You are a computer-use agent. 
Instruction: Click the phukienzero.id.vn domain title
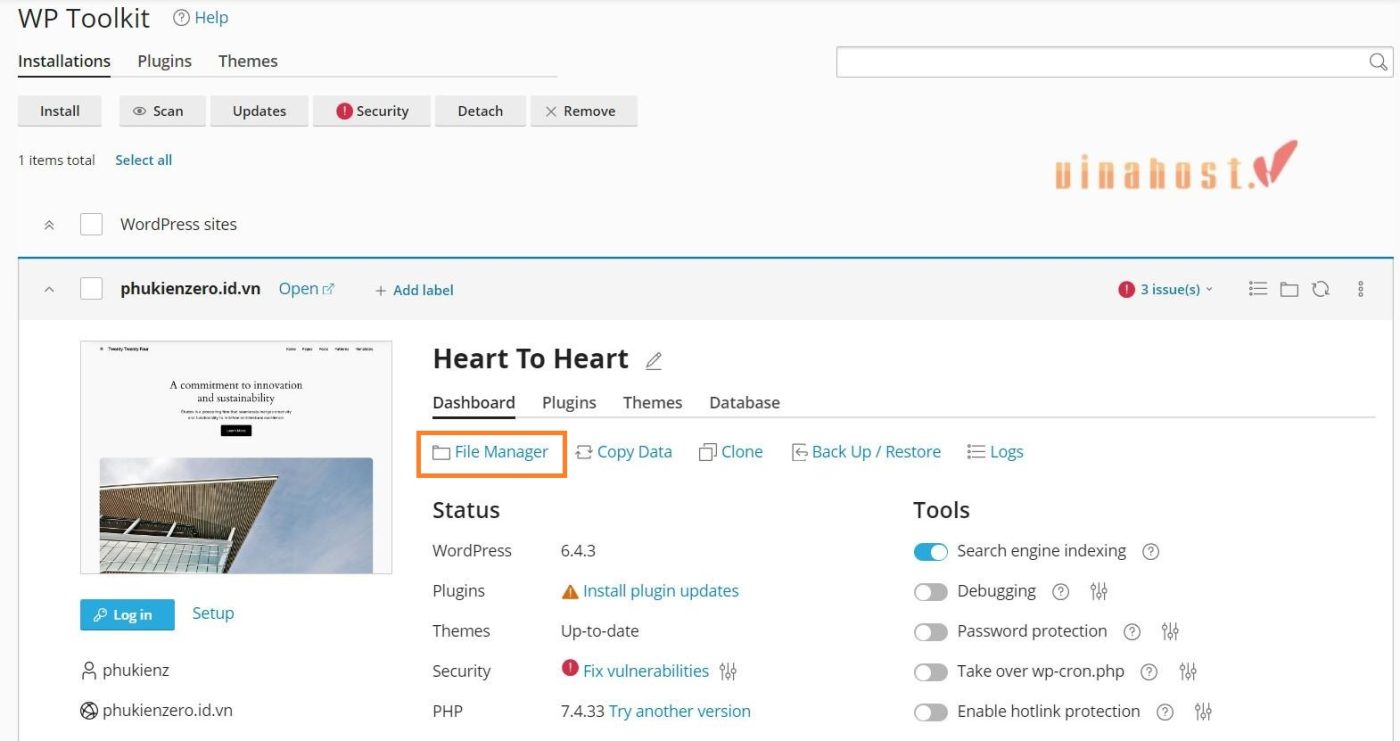[190, 289]
